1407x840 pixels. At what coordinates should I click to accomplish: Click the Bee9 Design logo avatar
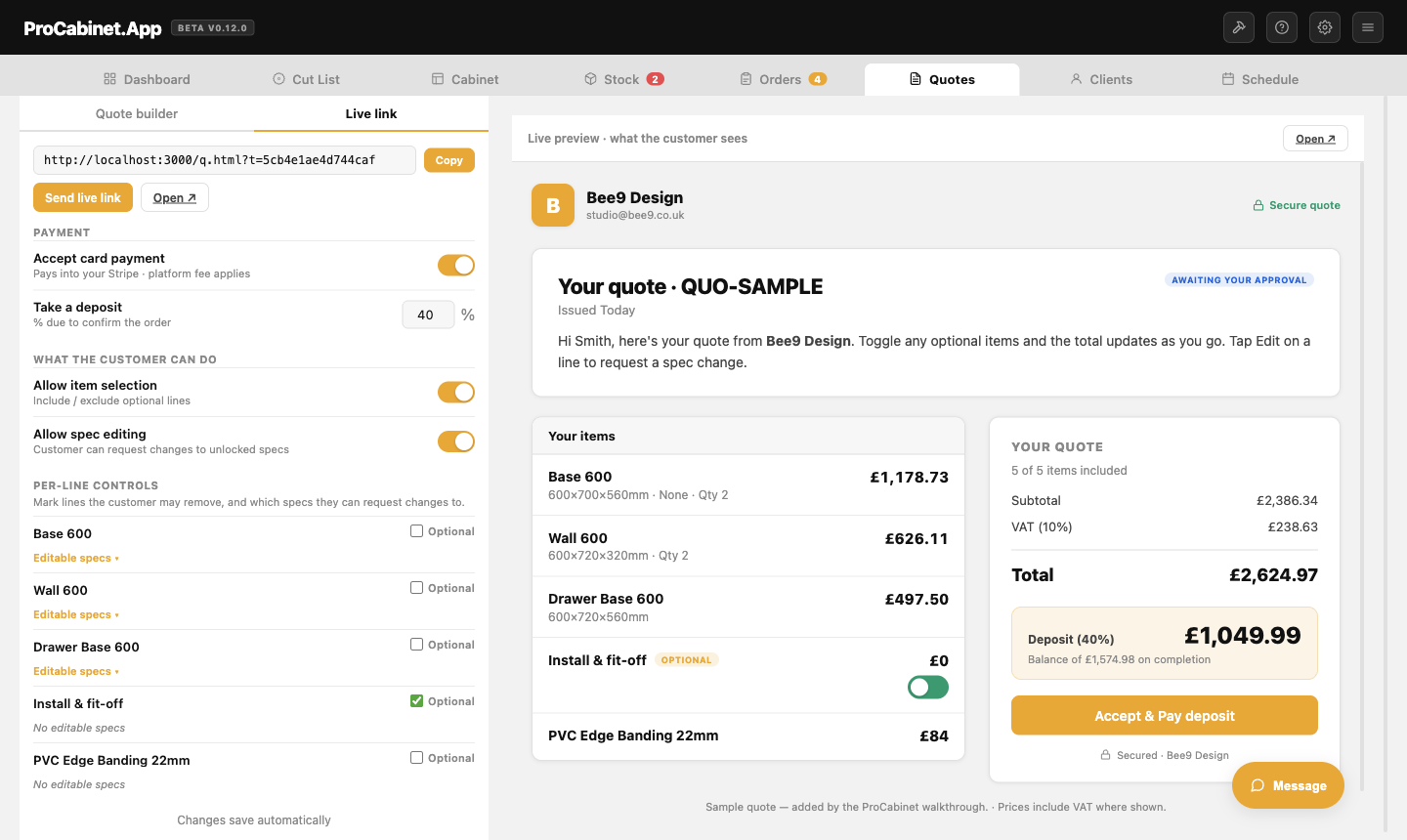coord(553,205)
